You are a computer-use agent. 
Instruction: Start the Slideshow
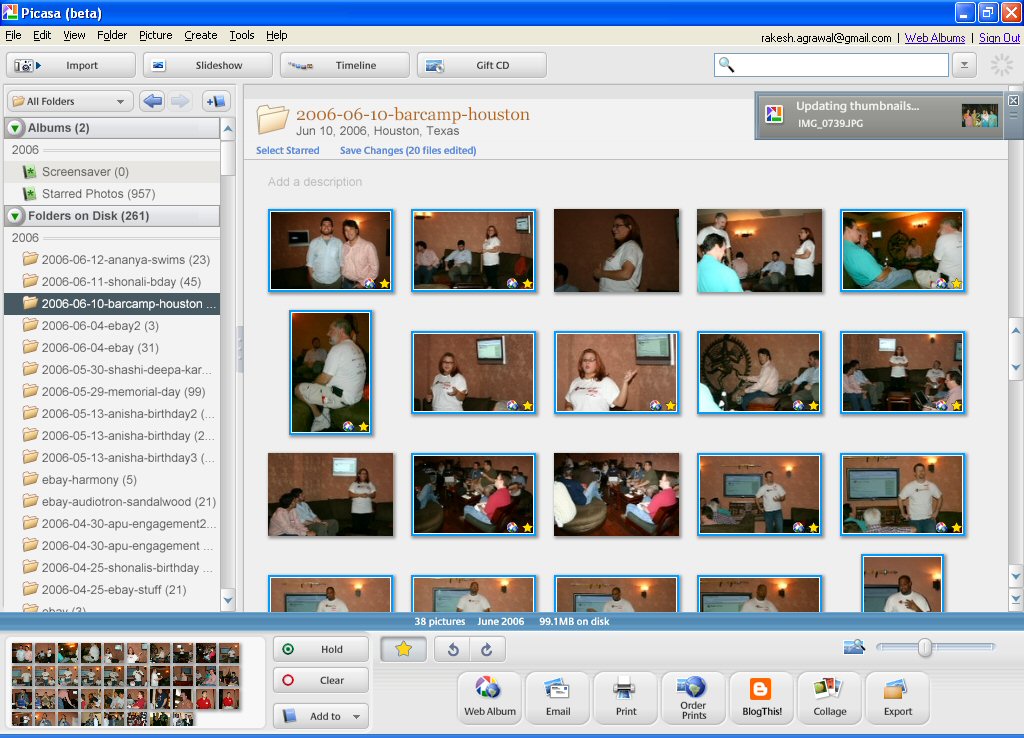(208, 65)
